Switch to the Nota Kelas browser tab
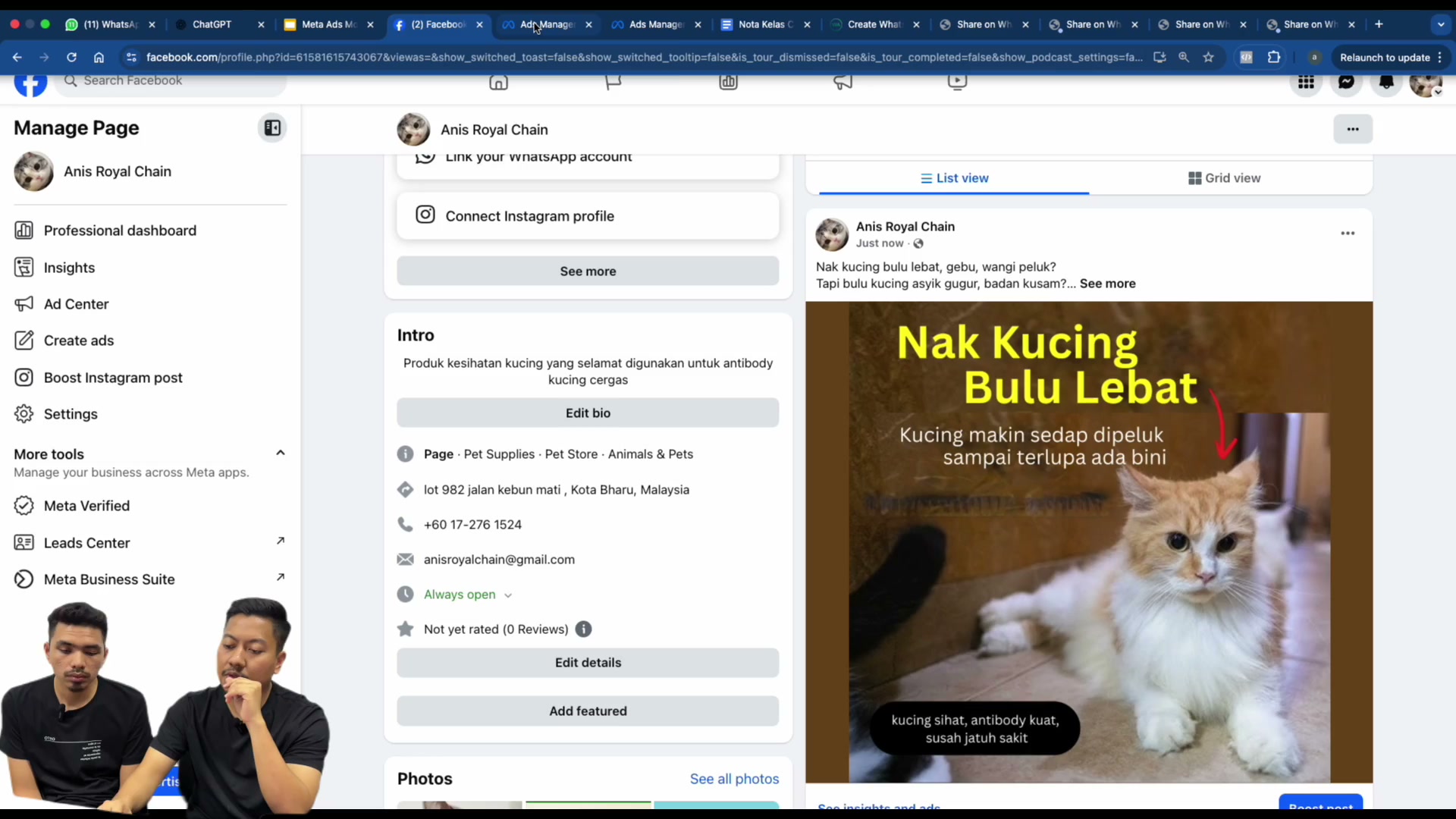 pos(766,24)
